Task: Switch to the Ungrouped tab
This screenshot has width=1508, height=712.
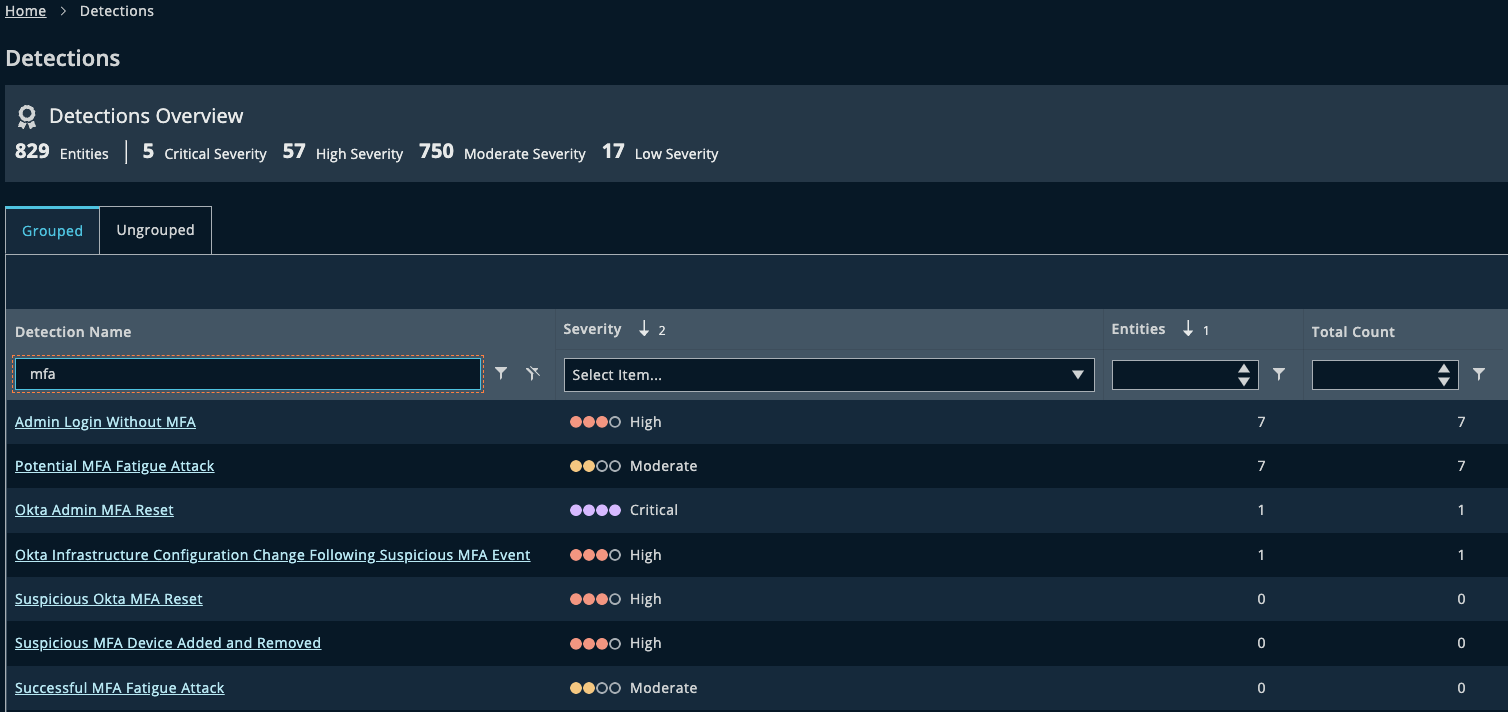Action: point(155,230)
